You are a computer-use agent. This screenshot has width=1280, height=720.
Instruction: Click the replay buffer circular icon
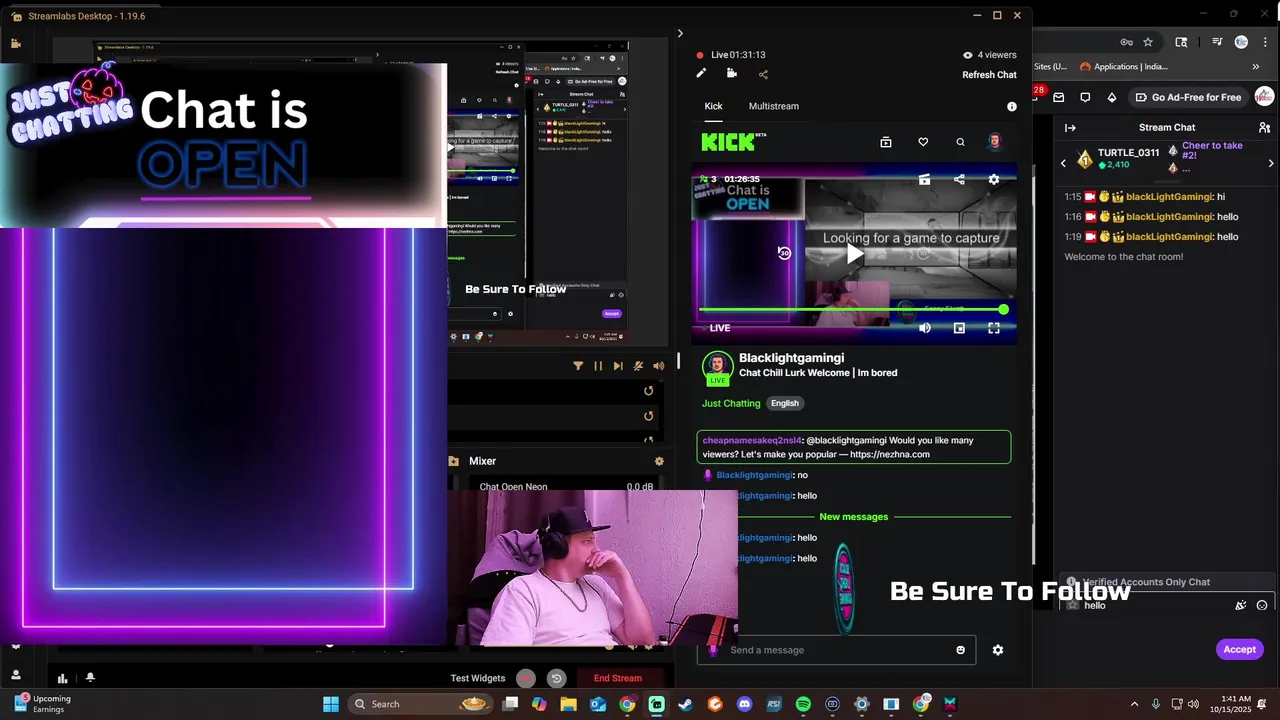click(x=557, y=678)
